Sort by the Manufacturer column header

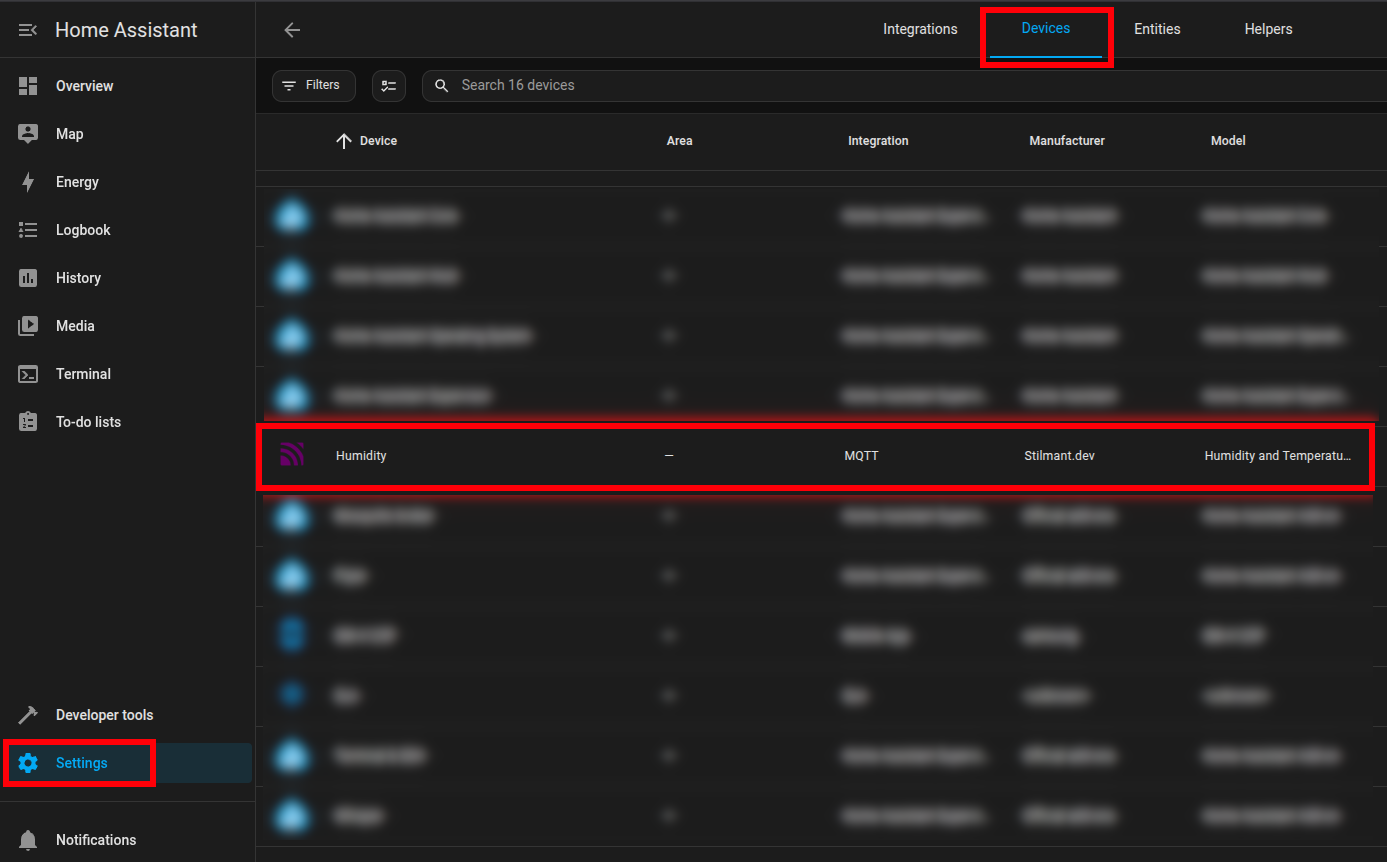pyautogui.click(x=1067, y=141)
